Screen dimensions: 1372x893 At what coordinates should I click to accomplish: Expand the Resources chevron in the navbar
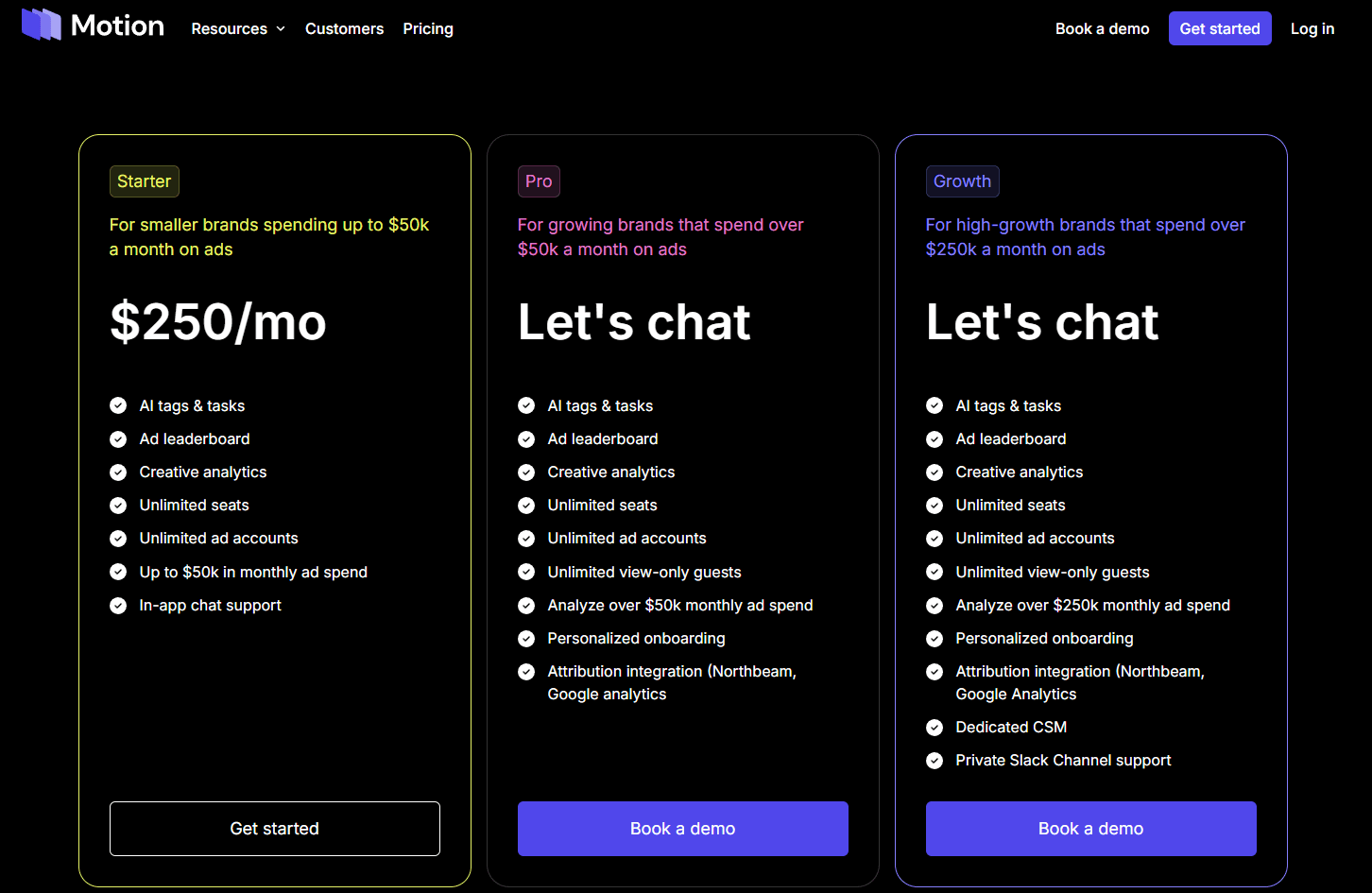point(281,28)
